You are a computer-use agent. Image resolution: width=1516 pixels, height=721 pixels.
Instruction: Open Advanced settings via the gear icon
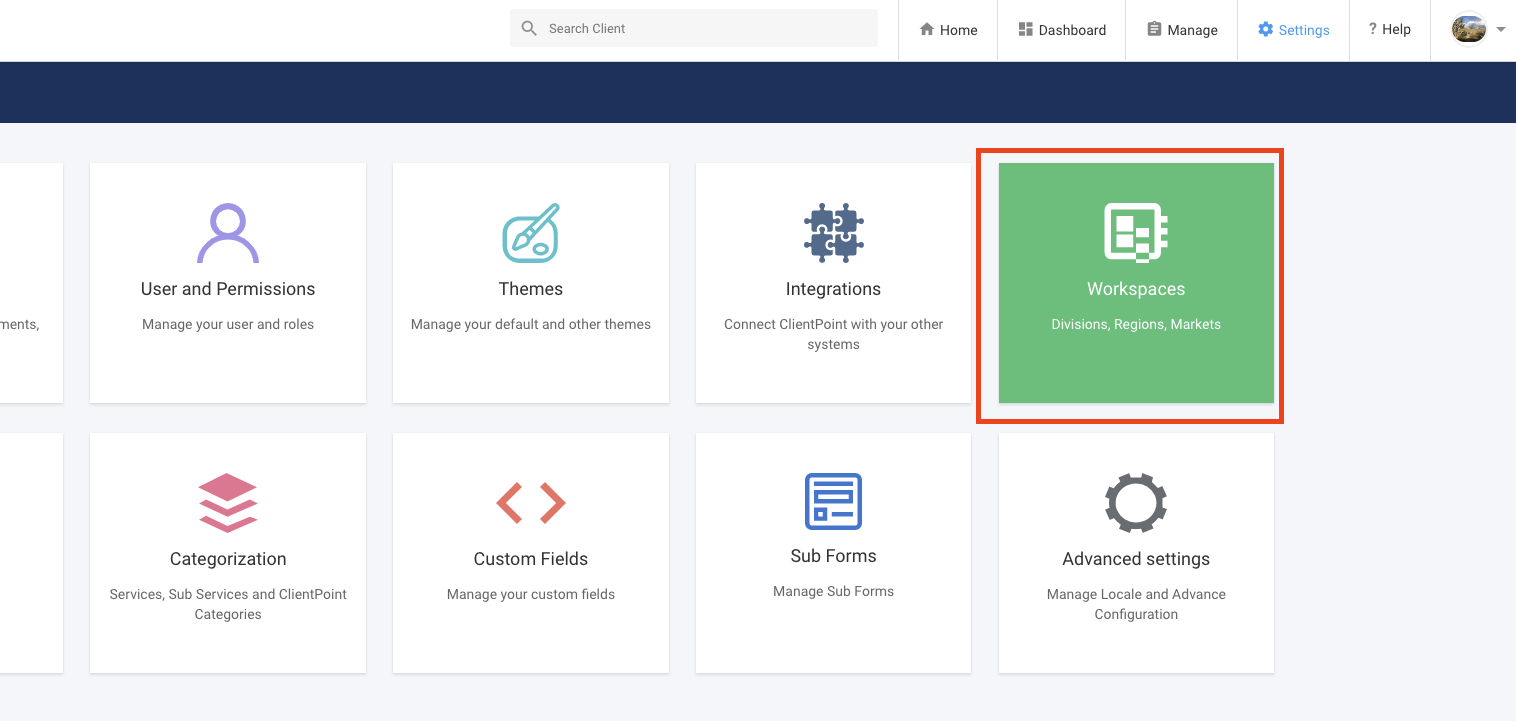pos(1136,502)
